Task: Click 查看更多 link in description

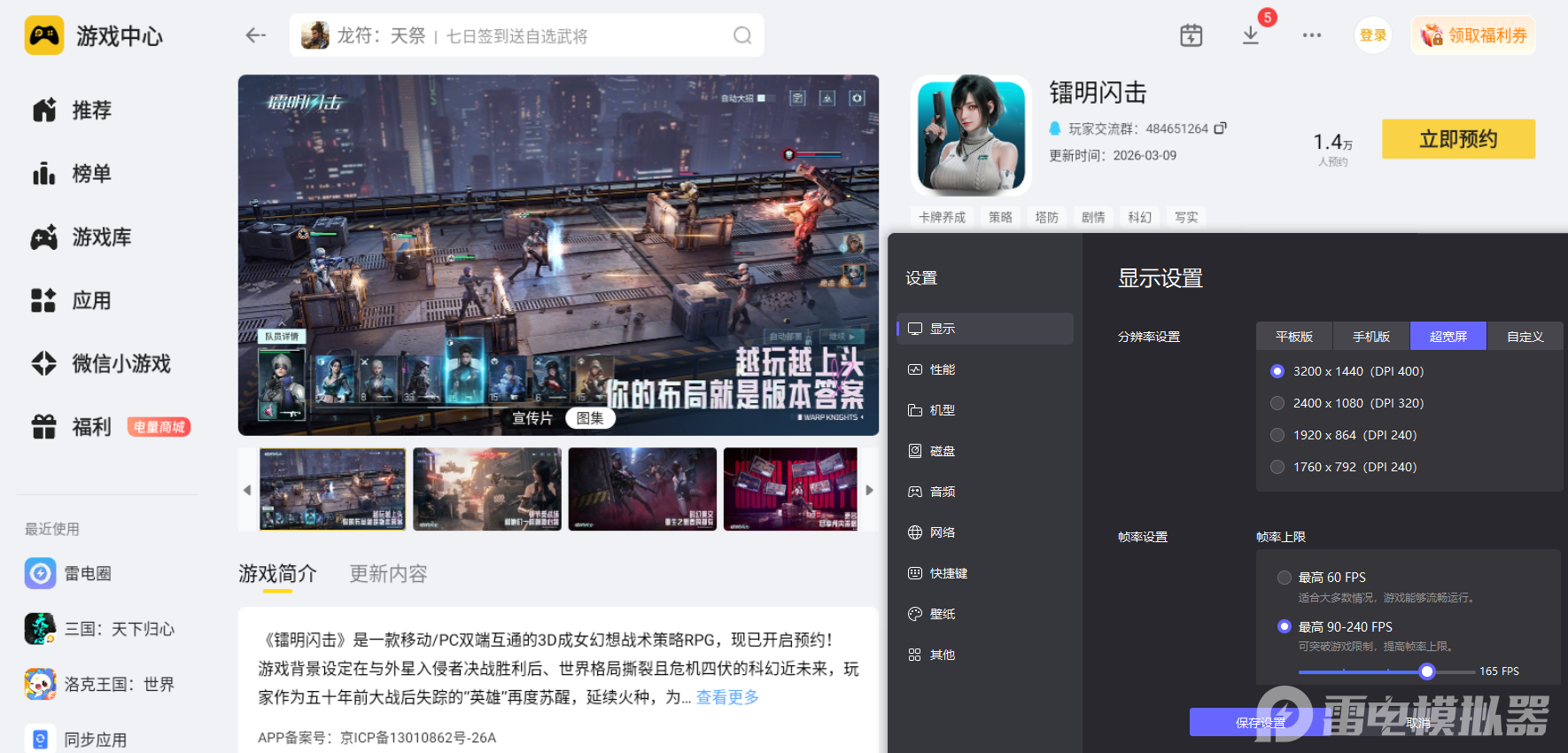Action: (x=727, y=697)
